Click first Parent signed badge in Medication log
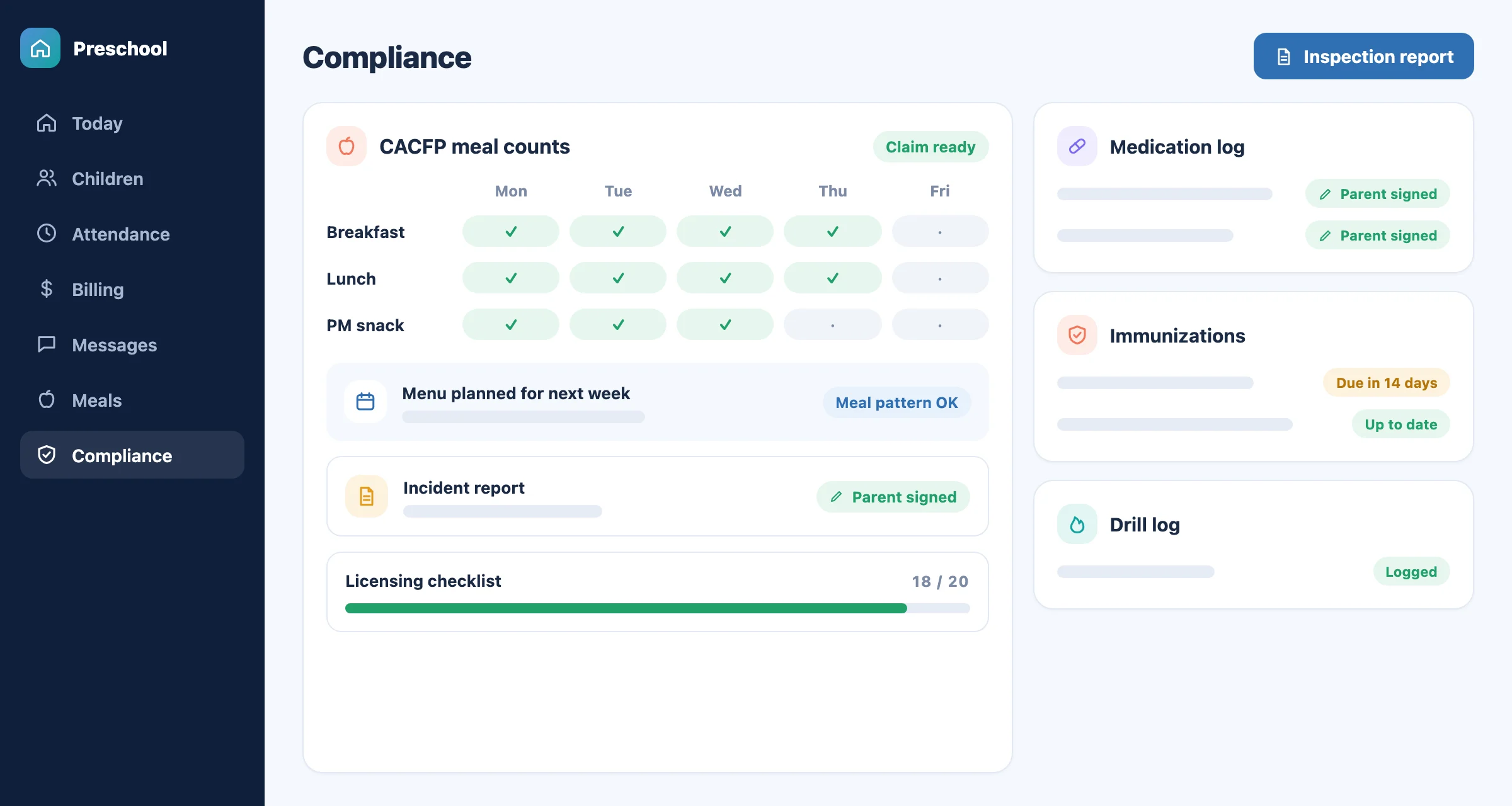1512x806 pixels. coord(1378,193)
